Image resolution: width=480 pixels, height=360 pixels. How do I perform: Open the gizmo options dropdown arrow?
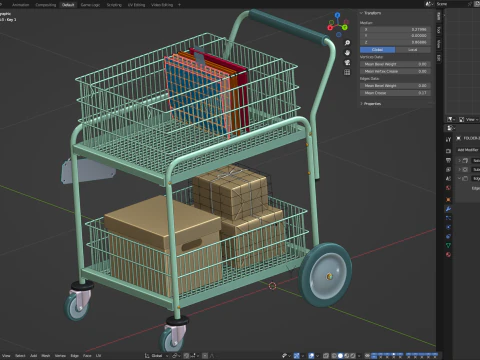[x=302, y=356]
